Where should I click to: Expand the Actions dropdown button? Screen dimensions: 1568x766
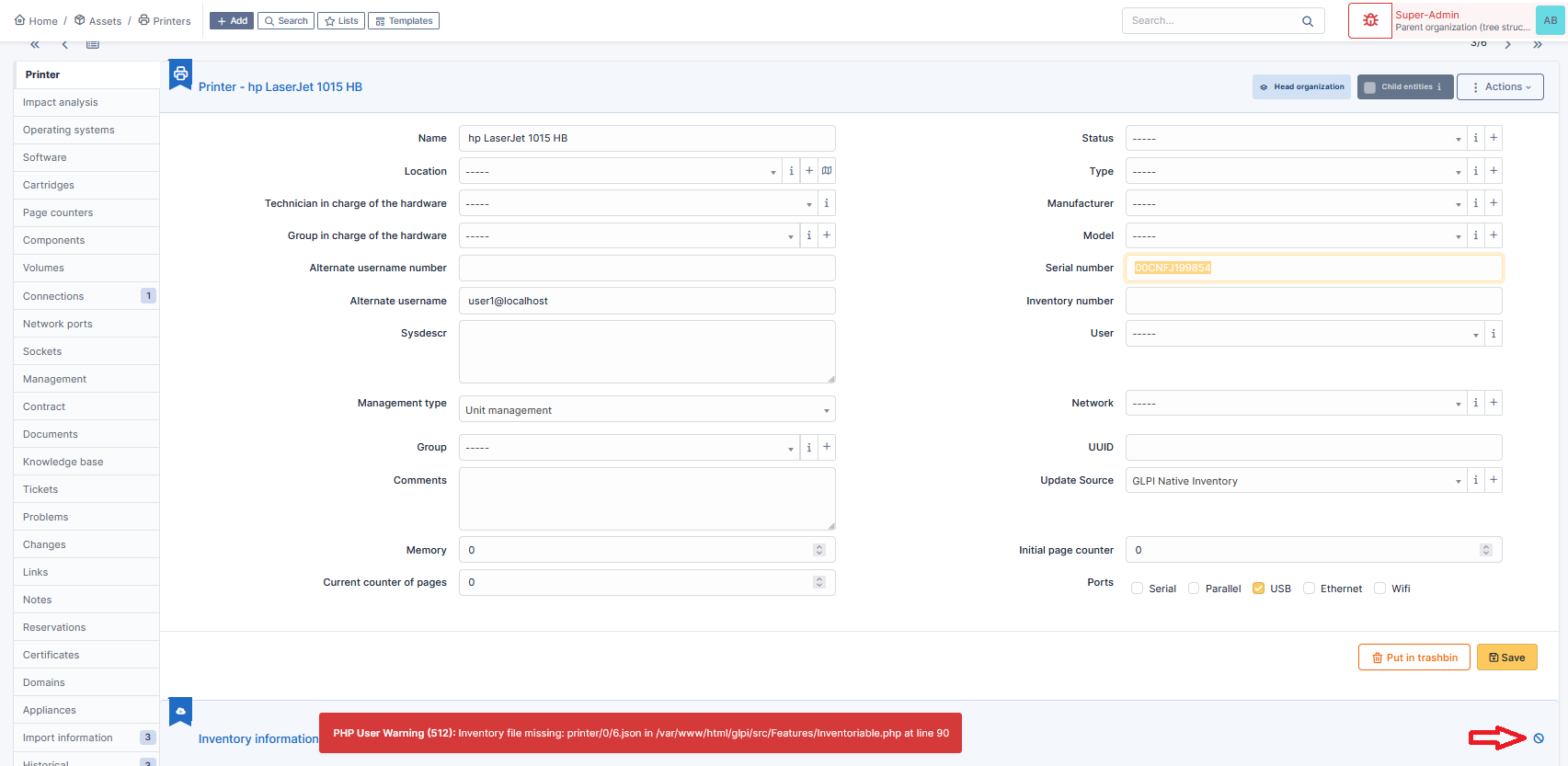click(1500, 87)
